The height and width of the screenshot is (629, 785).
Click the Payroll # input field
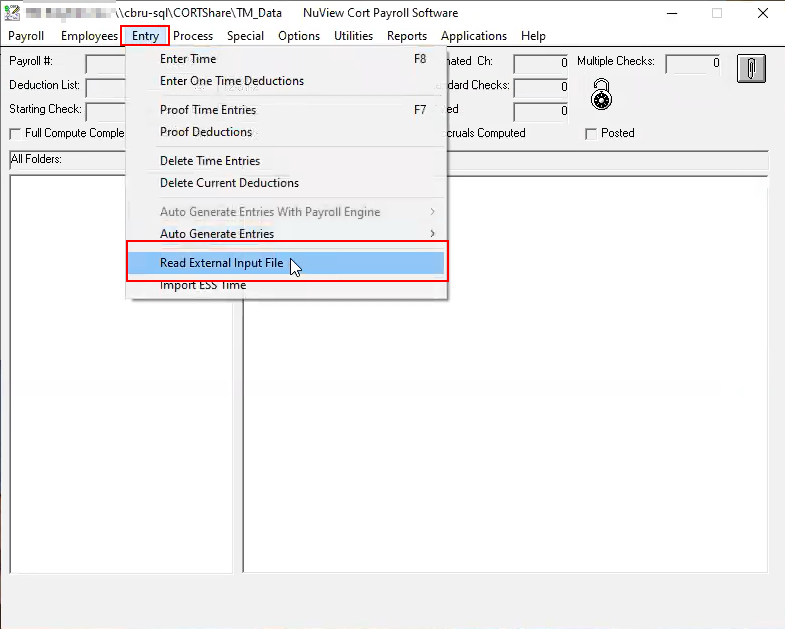pos(106,64)
